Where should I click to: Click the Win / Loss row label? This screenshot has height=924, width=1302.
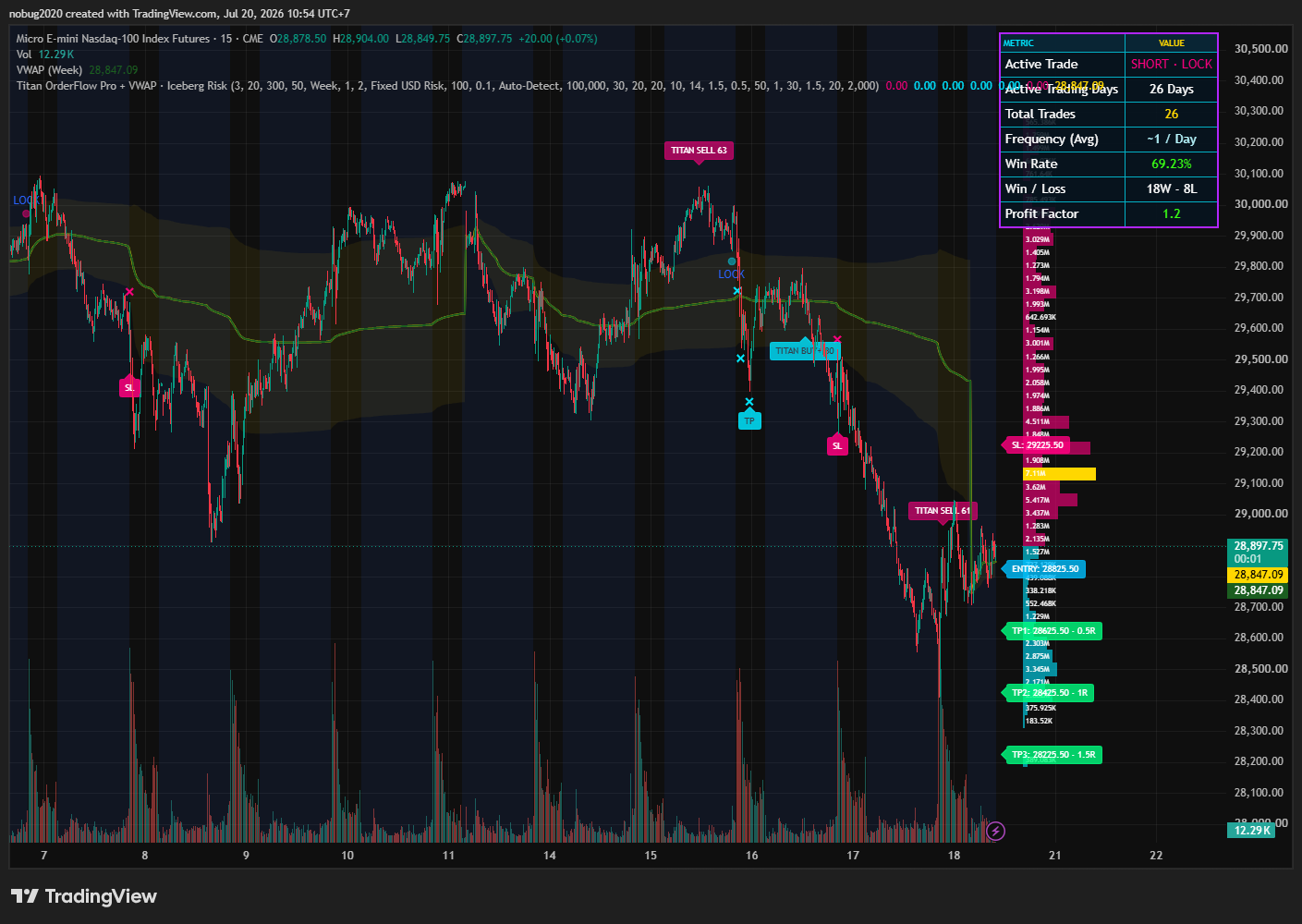coord(1035,189)
